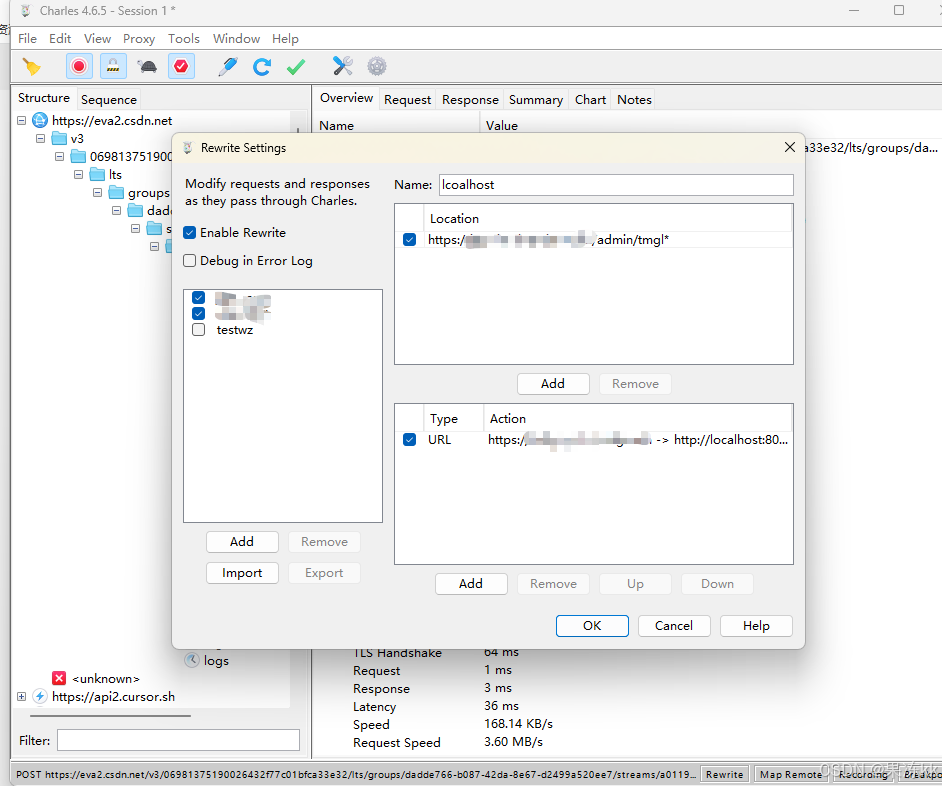Click Cancel in Rewrite Settings
942x786 pixels.
tap(674, 626)
